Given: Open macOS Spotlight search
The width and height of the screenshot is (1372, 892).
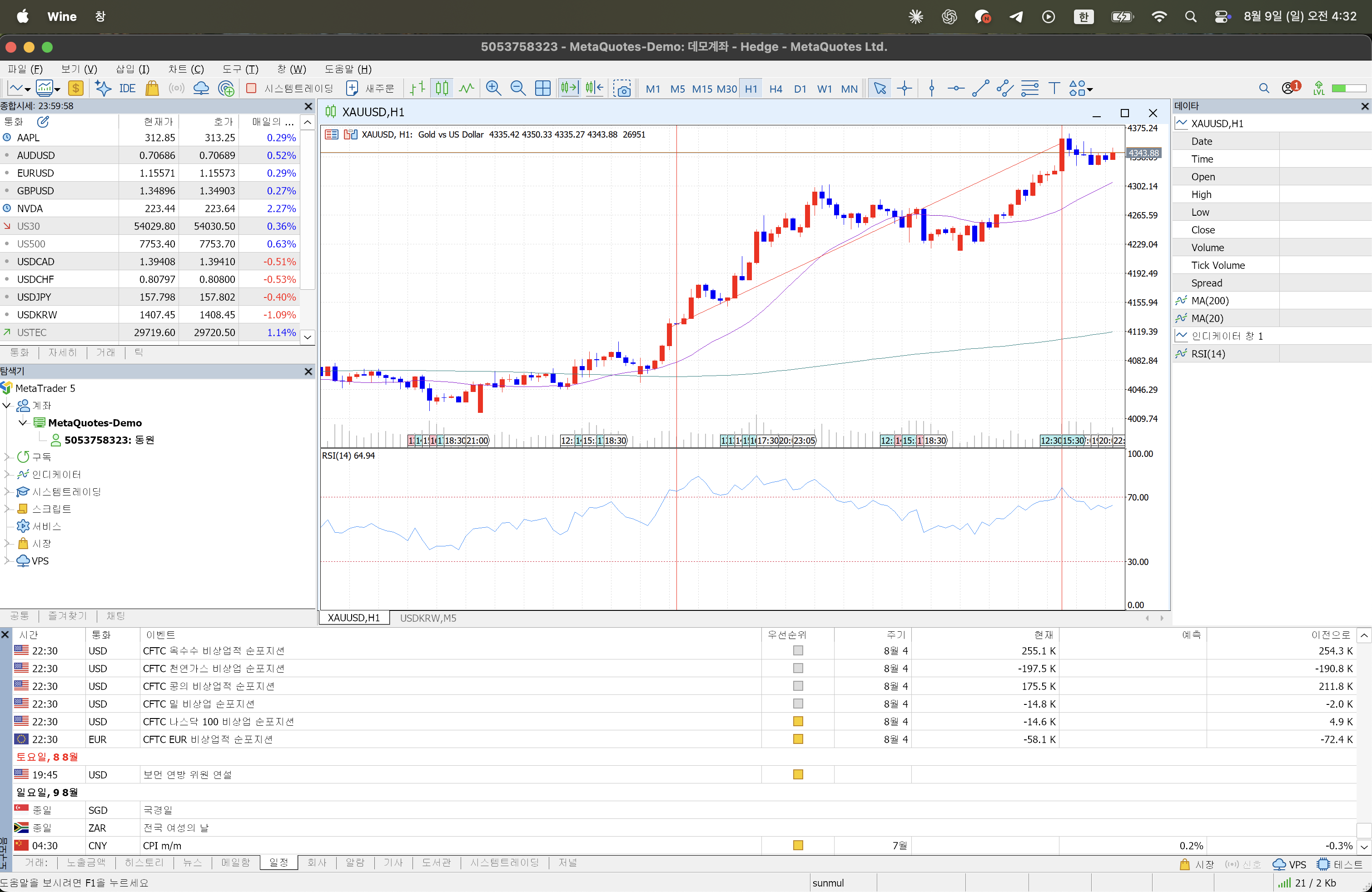Looking at the screenshot, I should click(x=1191, y=16).
